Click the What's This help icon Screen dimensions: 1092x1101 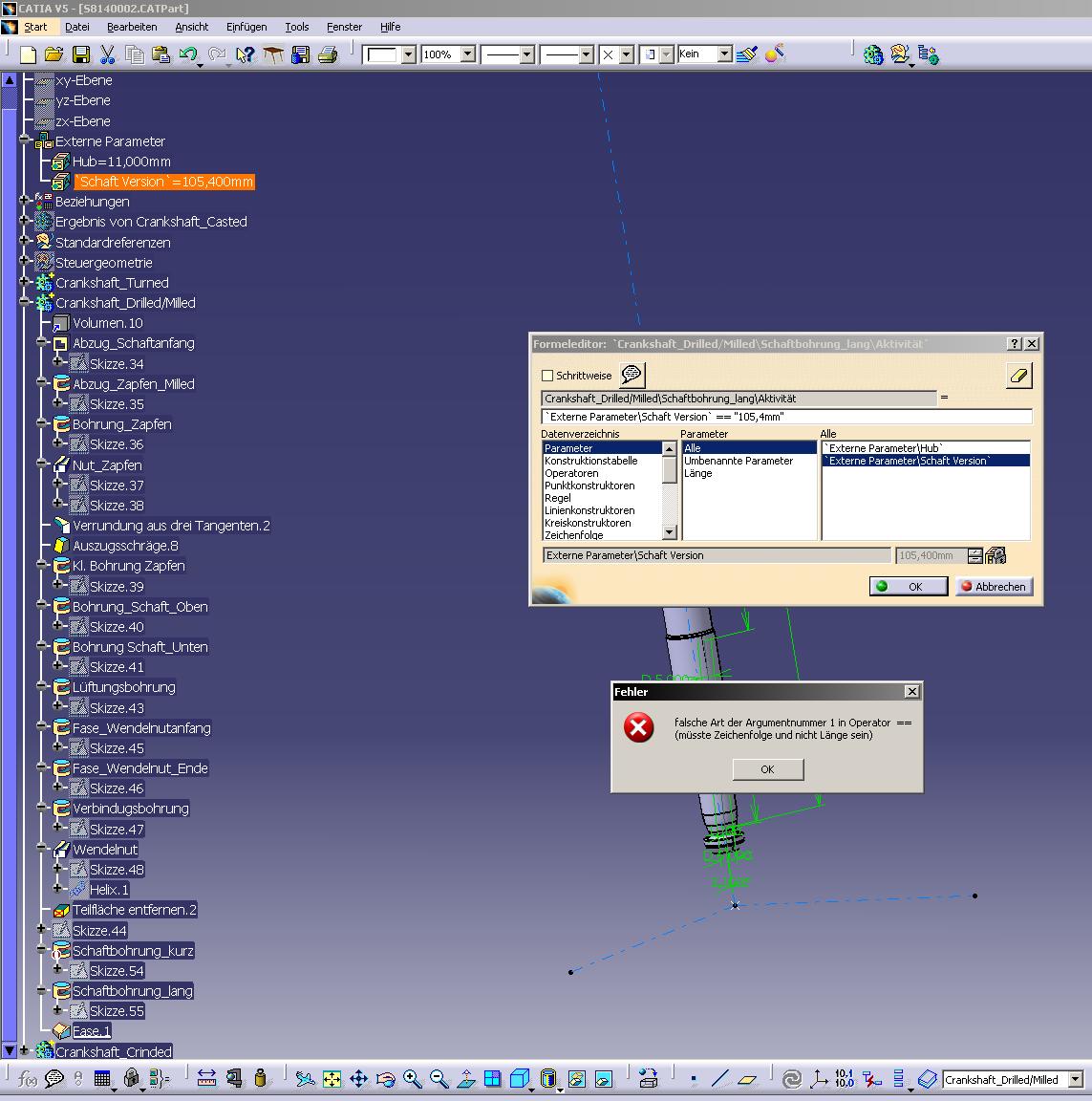coord(245,54)
